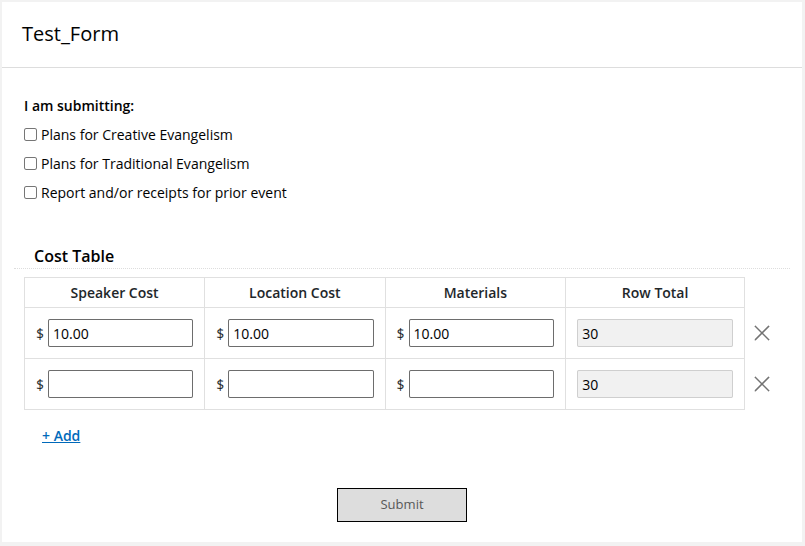Image resolution: width=805 pixels, height=546 pixels.
Task: Enable Plans for Traditional Evangelism option
Action: 31,164
